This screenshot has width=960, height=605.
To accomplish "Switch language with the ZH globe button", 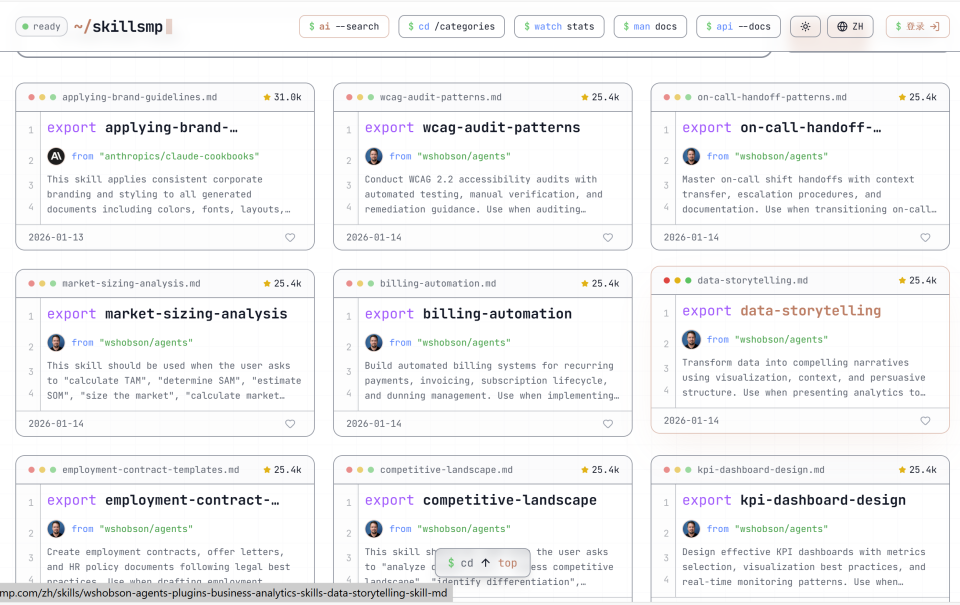I will (x=850, y=27).
